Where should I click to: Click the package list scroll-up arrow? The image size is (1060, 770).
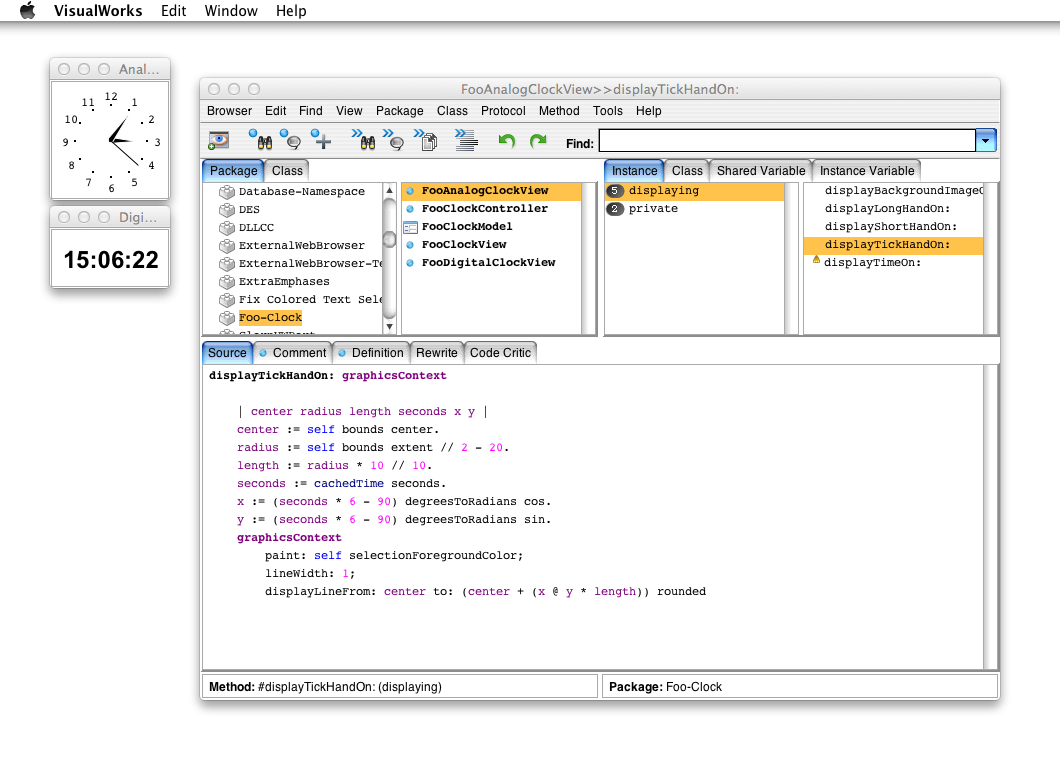389,191
